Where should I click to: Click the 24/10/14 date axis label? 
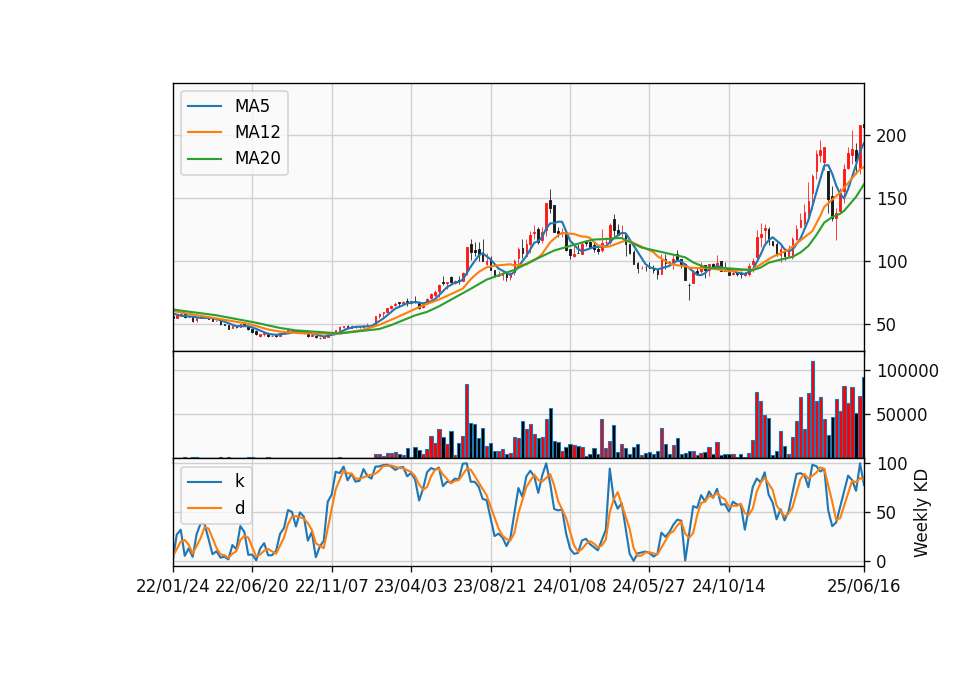click(x=729, y=586)
